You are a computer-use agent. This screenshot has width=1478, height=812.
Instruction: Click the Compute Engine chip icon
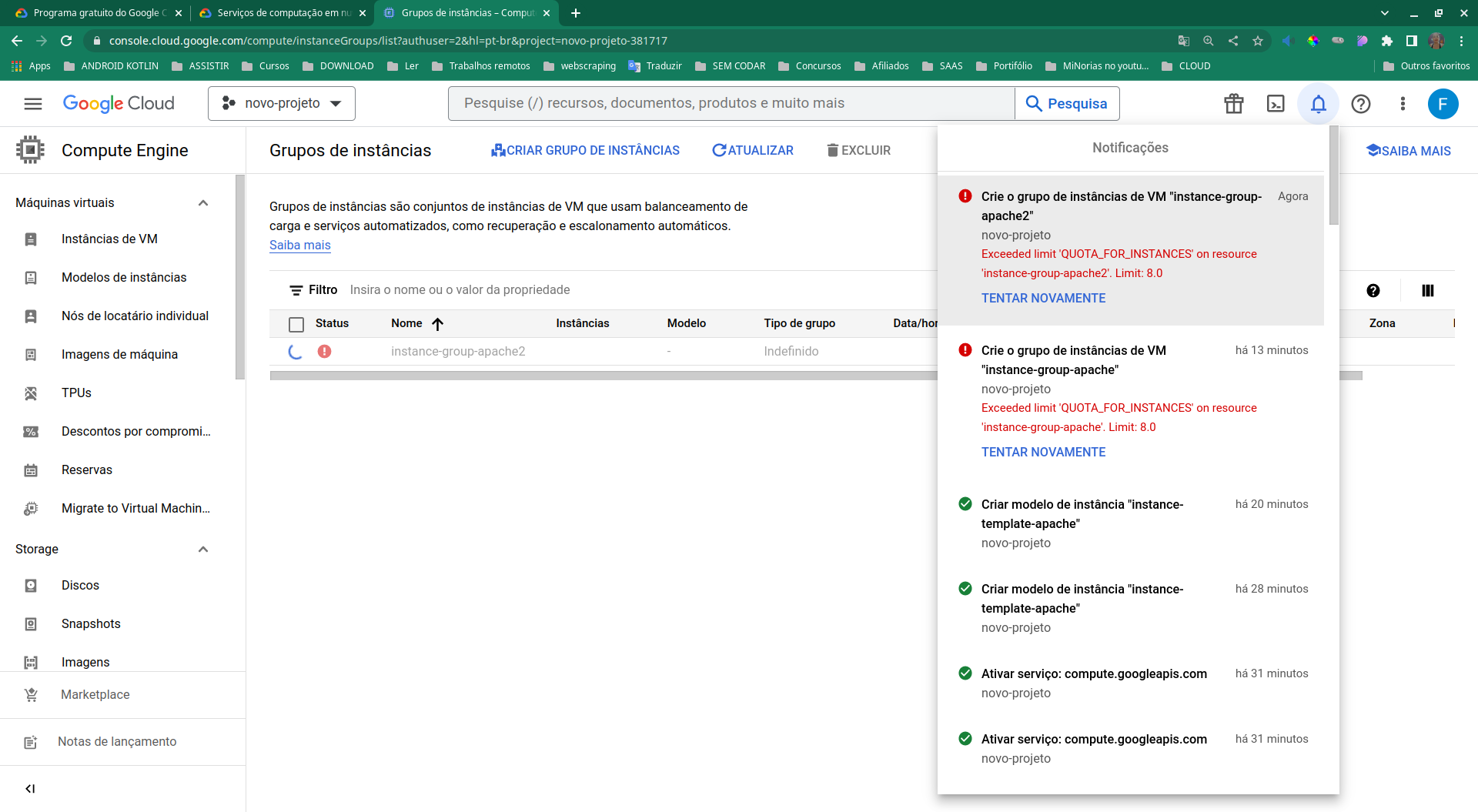(30, 150)
